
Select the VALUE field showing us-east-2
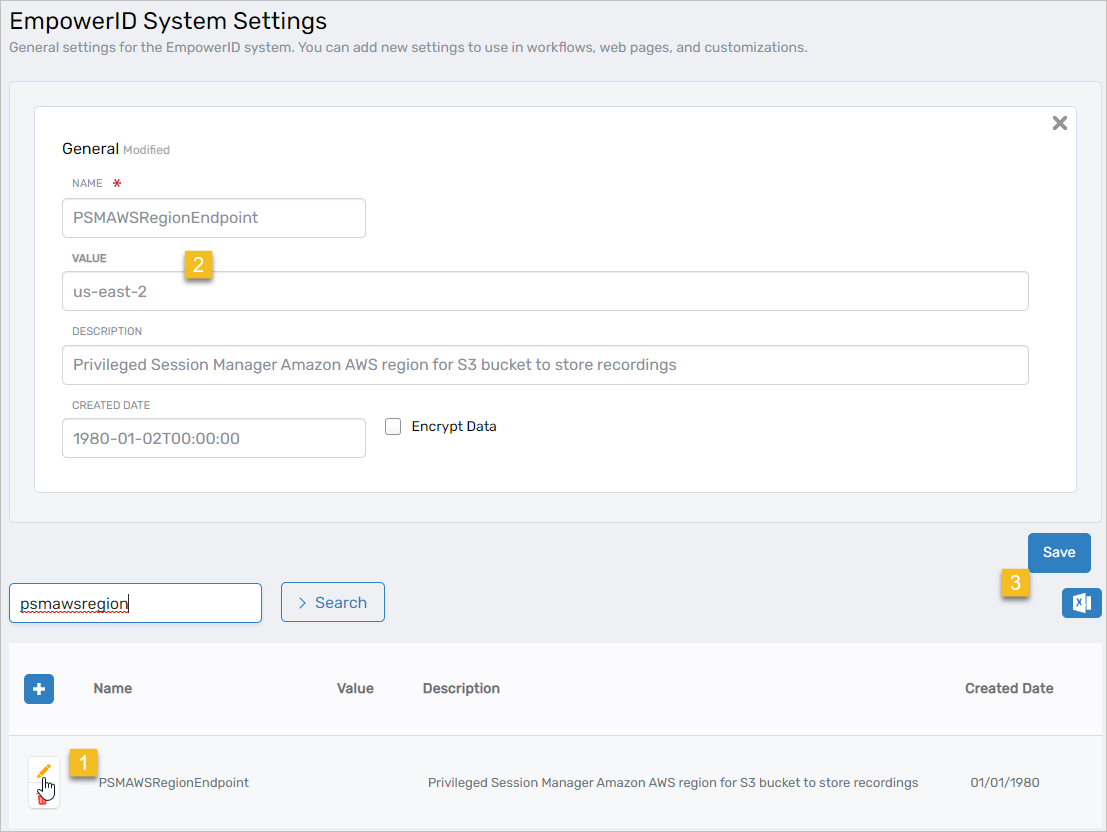(x=545, y=291)
